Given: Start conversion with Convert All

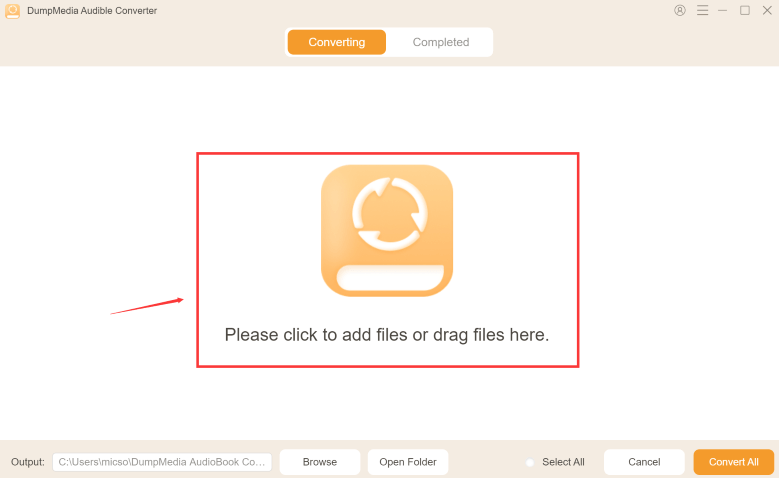Looking at the screenshot, I should click(733, 462).
